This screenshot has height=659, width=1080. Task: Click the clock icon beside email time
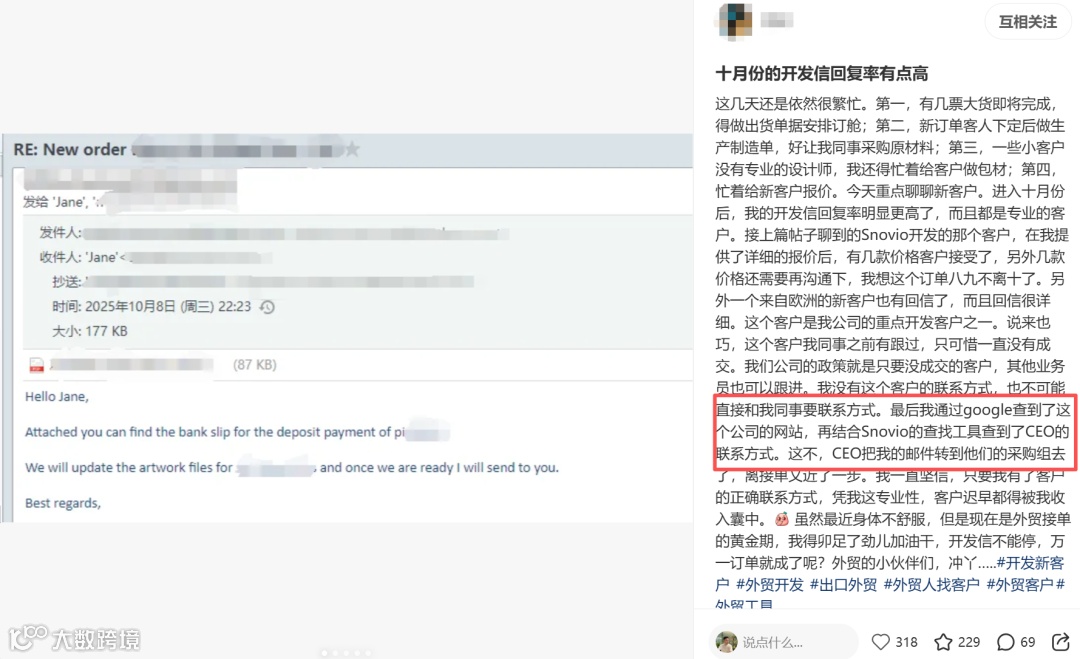tap(267, 307)
